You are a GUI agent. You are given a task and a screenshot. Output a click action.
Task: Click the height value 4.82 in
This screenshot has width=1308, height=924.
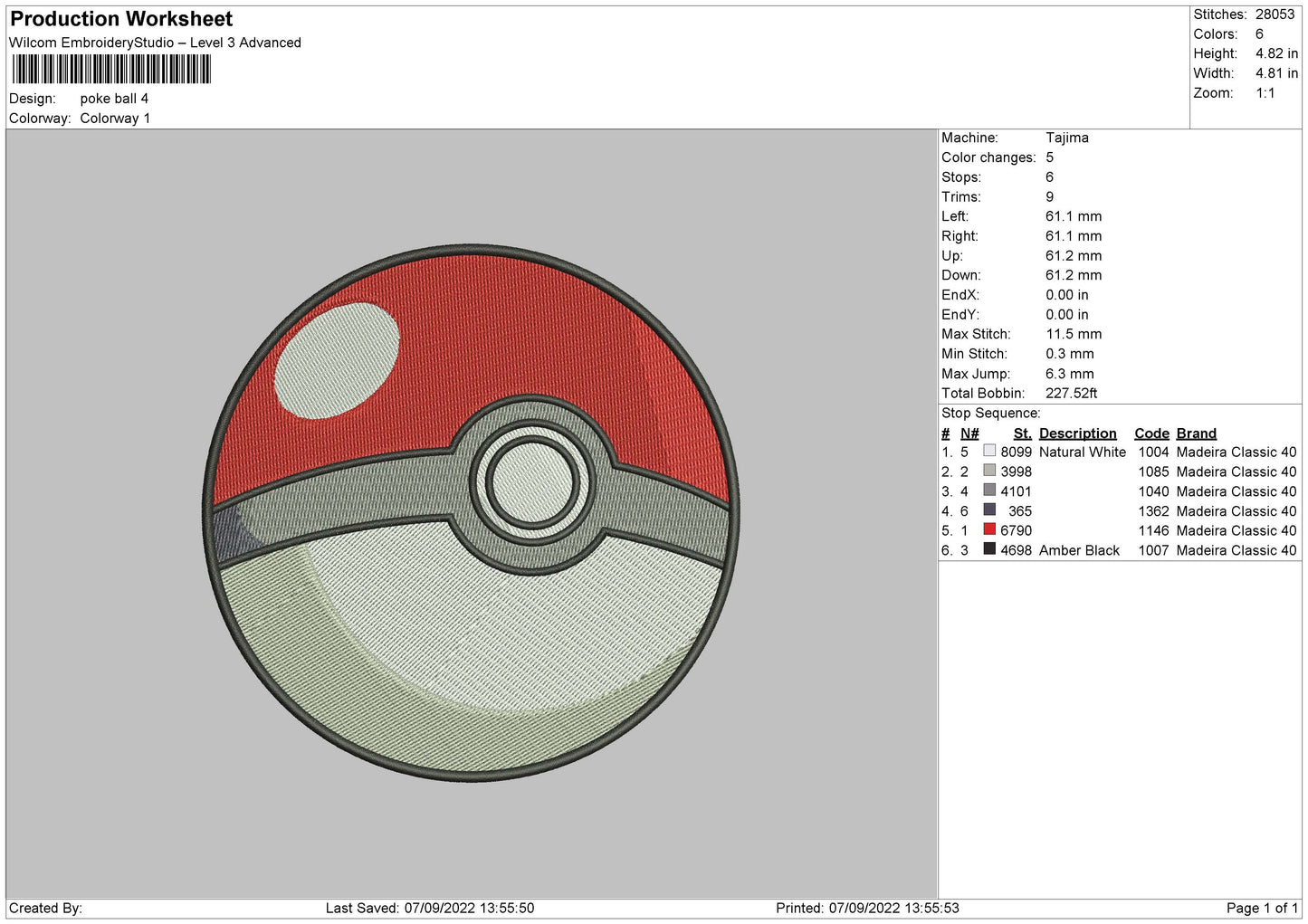1276,53
